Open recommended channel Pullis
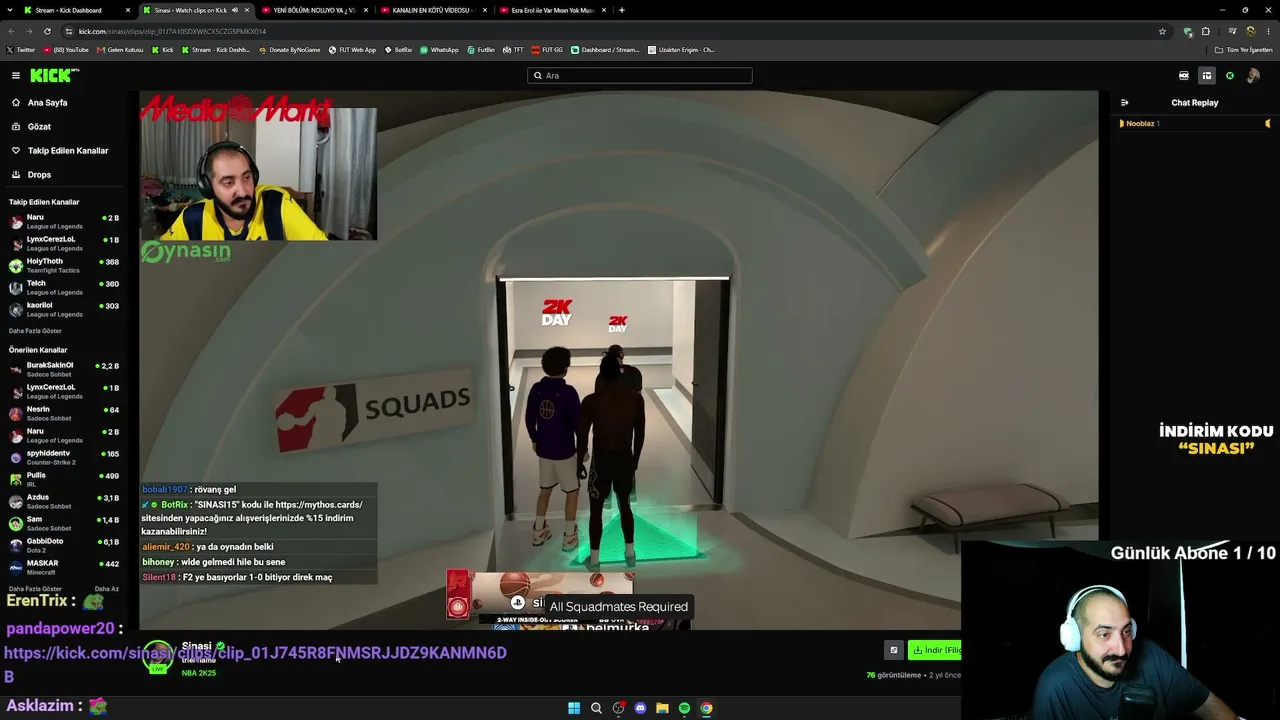The height and width of the screenshot is (720, 1280). click(63, 479)
